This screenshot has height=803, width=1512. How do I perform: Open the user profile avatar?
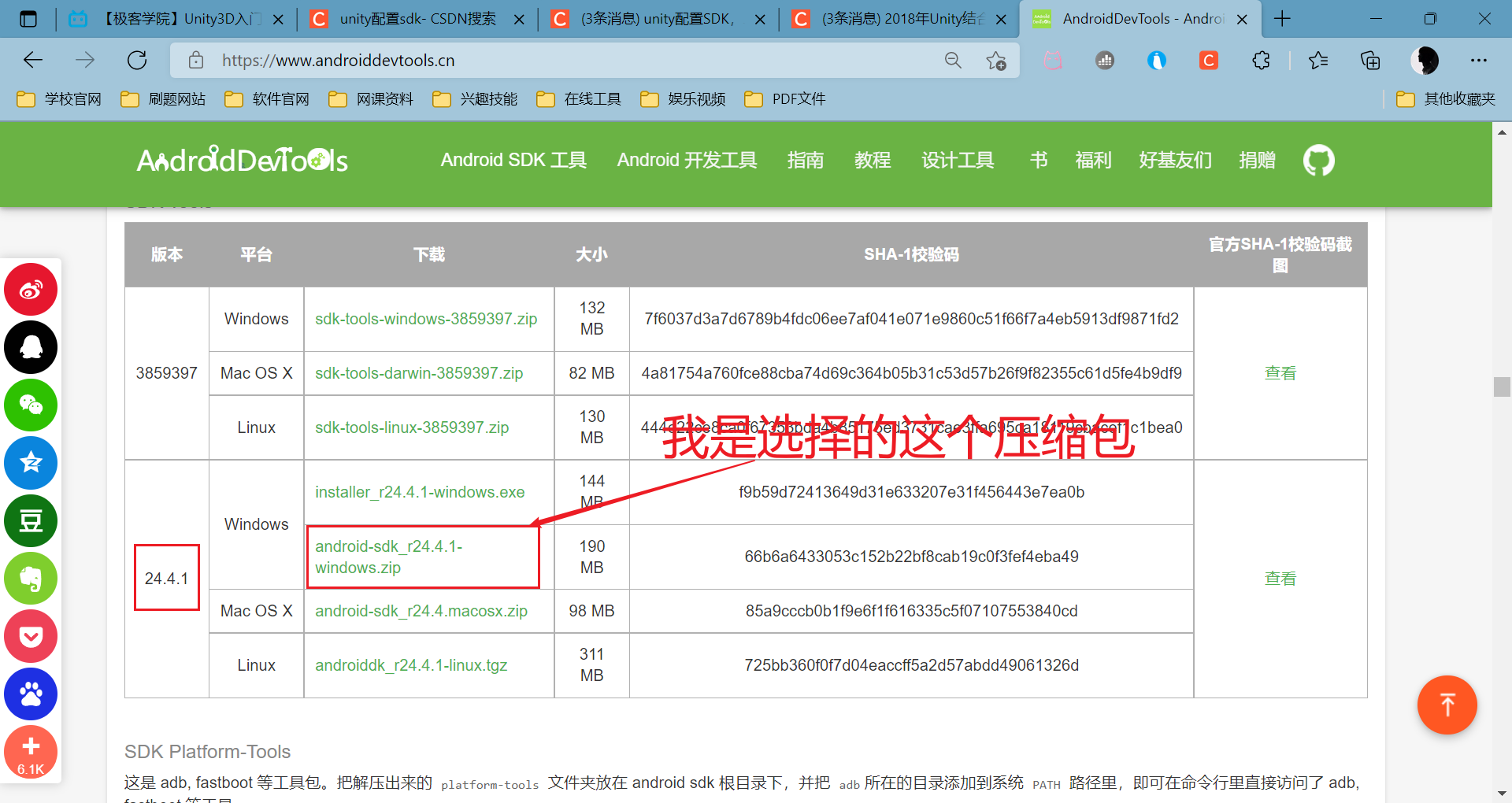[1425, 61]
